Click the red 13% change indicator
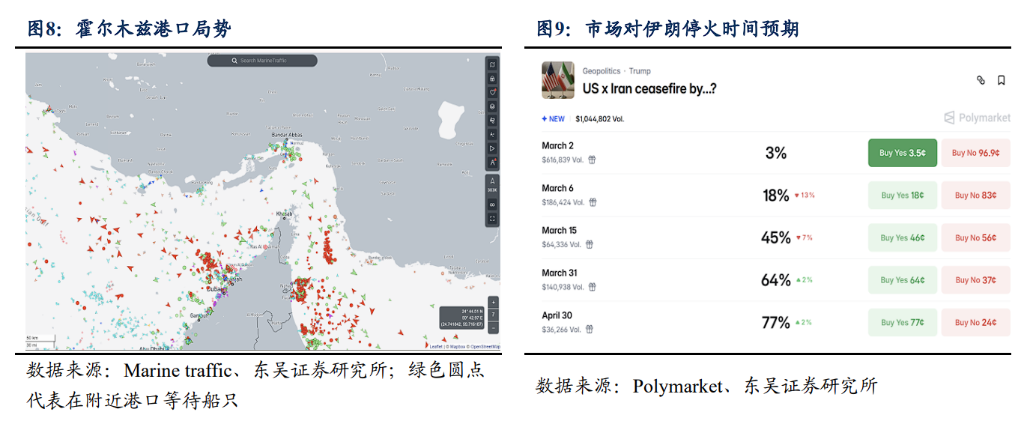This screenshot has width=1024, height=423. coord(805,195)
